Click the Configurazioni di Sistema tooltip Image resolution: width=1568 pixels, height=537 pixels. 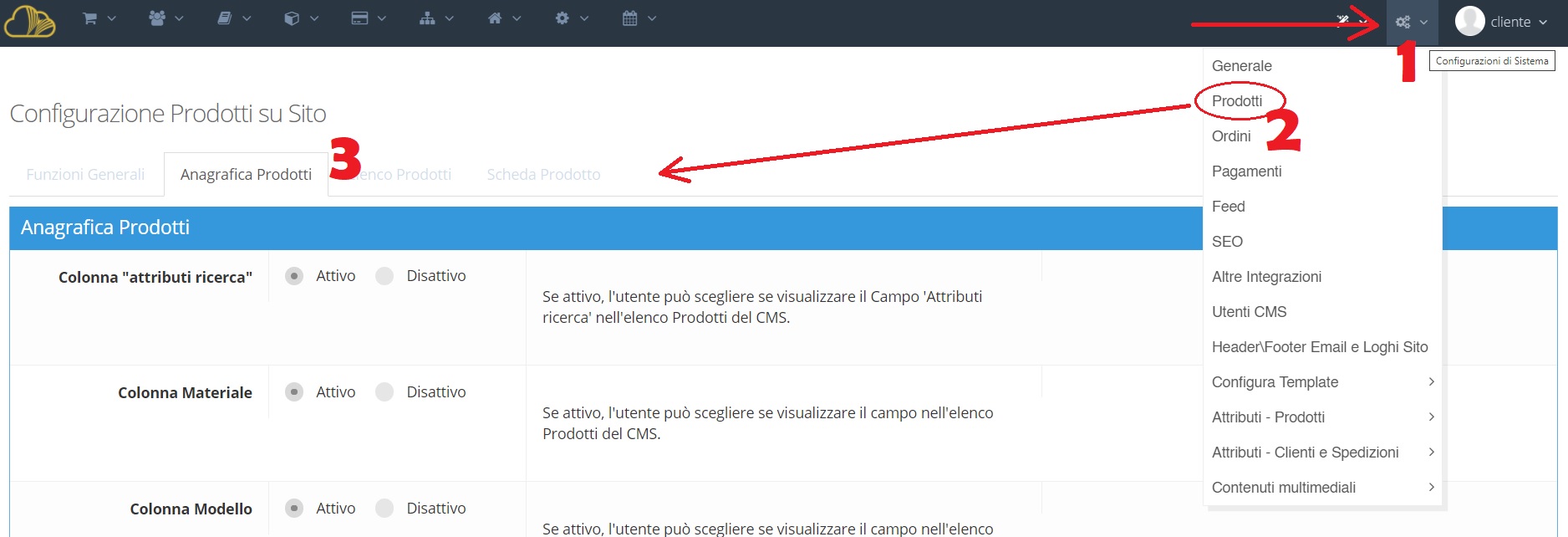point(1492,61)
